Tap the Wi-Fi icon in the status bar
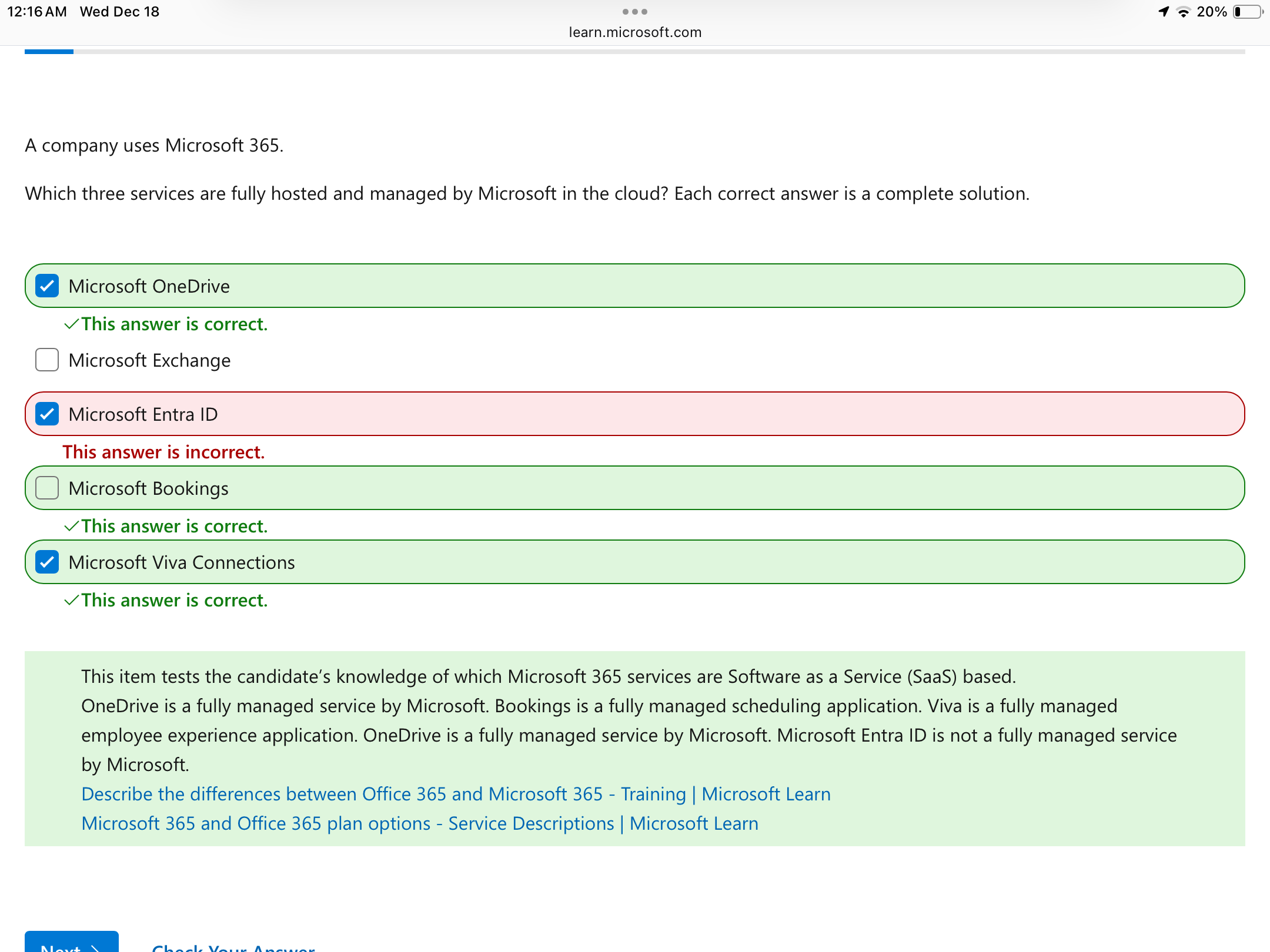The height and width of the screenshot is (952, 1270). tap(1183, 12)
